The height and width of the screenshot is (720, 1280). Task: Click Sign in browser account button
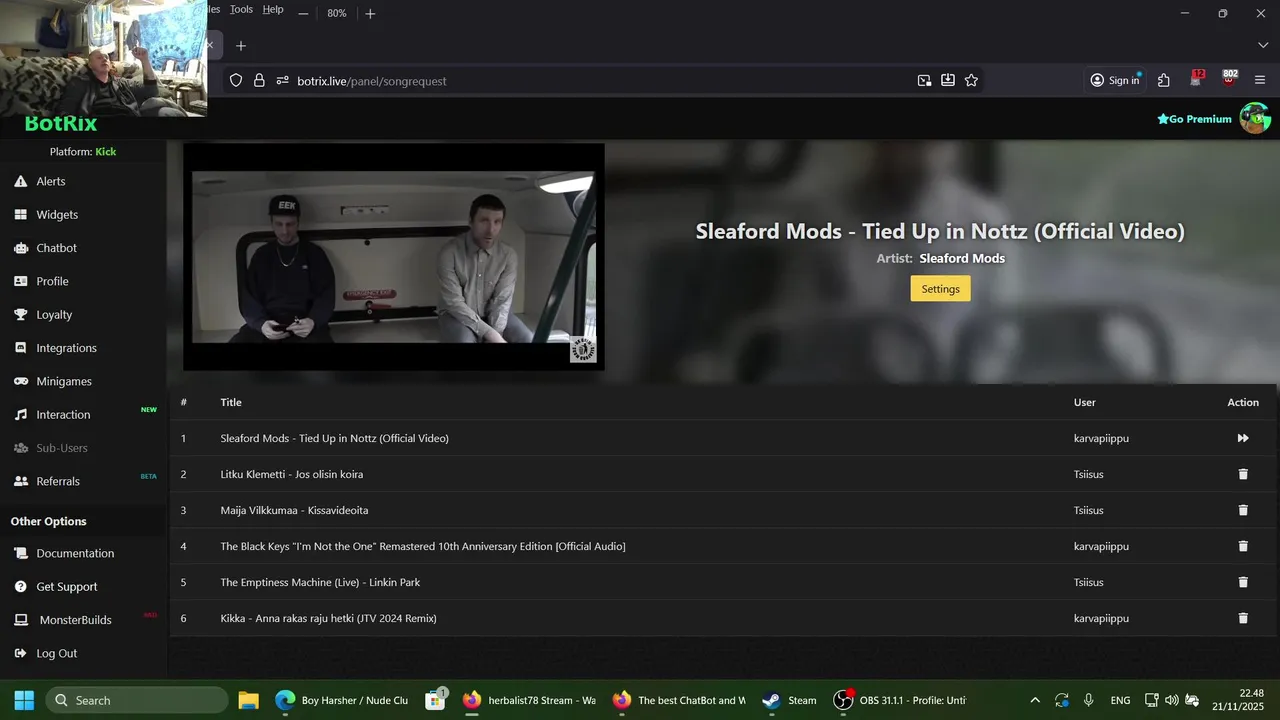click(1115, 80)
